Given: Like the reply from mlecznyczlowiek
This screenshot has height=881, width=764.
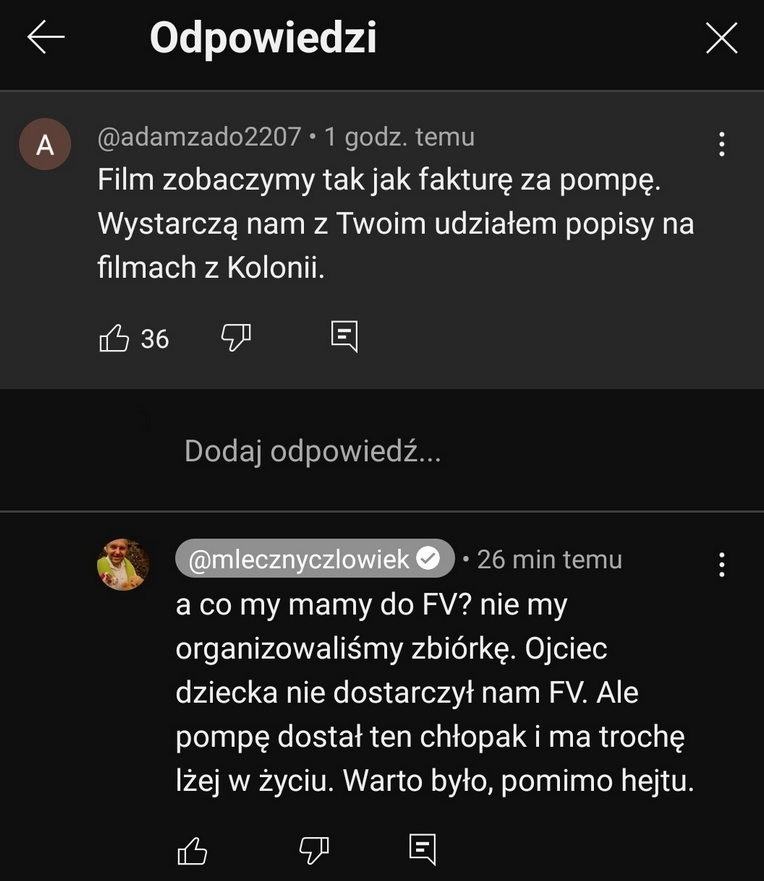Looking at the screenshot, I should click(x=192, y=850).
